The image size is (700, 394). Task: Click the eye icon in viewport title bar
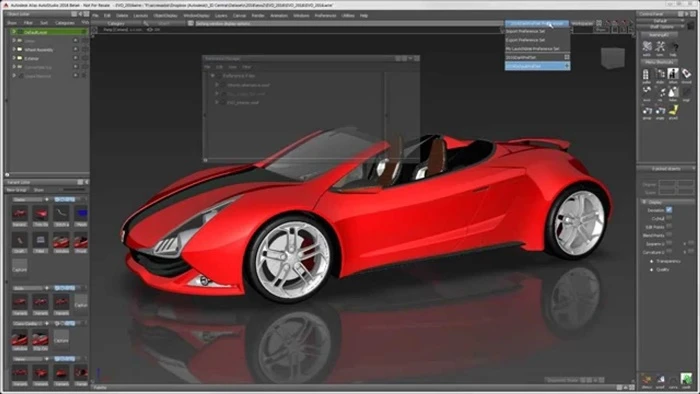coord(150,29)
